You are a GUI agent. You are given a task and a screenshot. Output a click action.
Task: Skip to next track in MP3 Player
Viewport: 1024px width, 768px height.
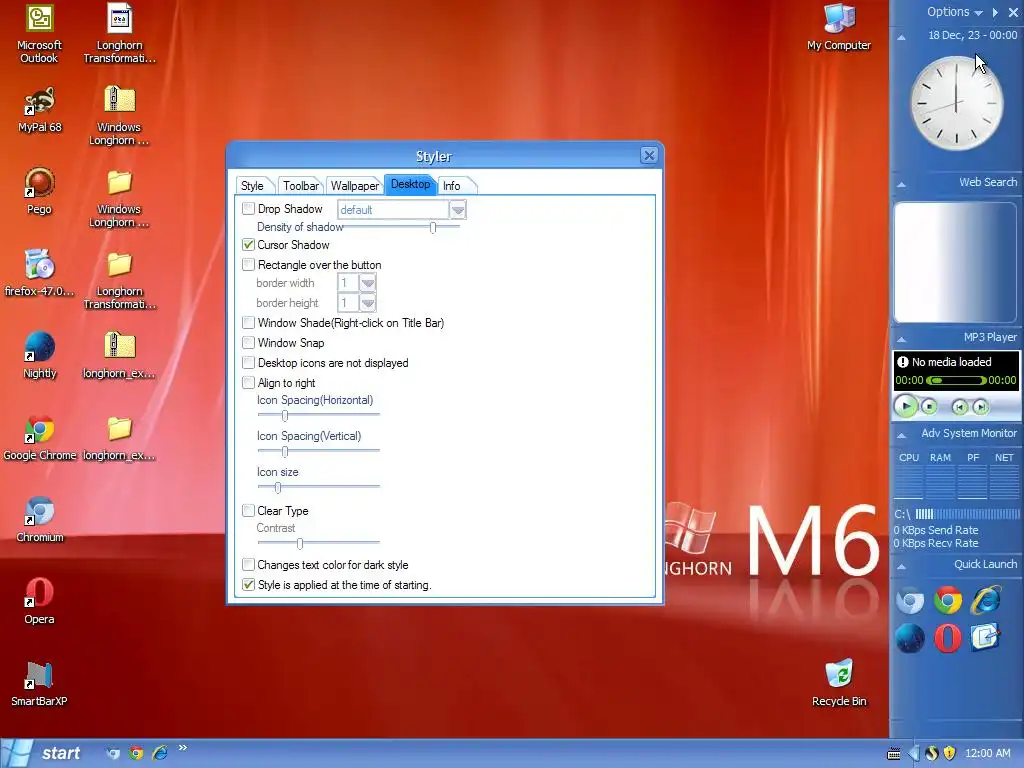click(980, 408)
